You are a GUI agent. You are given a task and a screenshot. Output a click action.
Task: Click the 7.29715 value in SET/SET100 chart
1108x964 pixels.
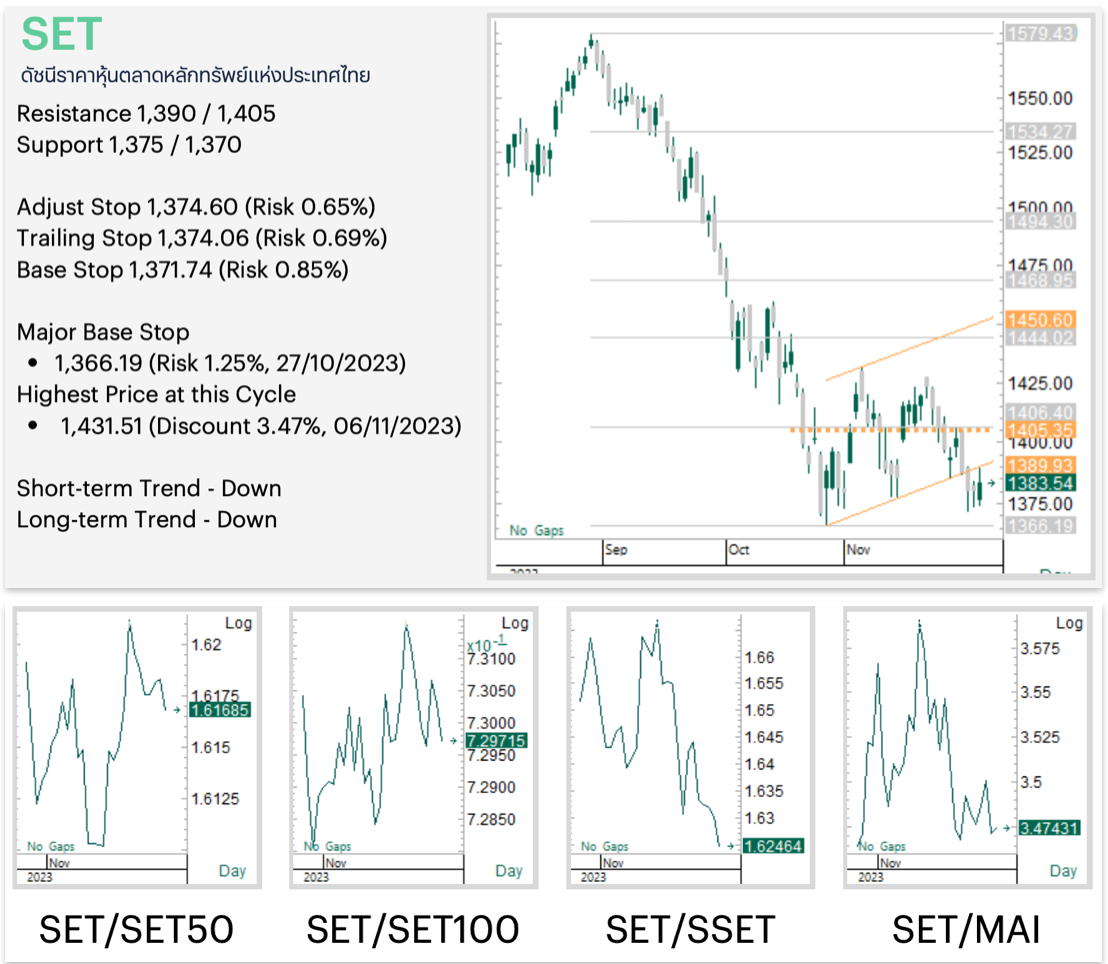point(497,741)
